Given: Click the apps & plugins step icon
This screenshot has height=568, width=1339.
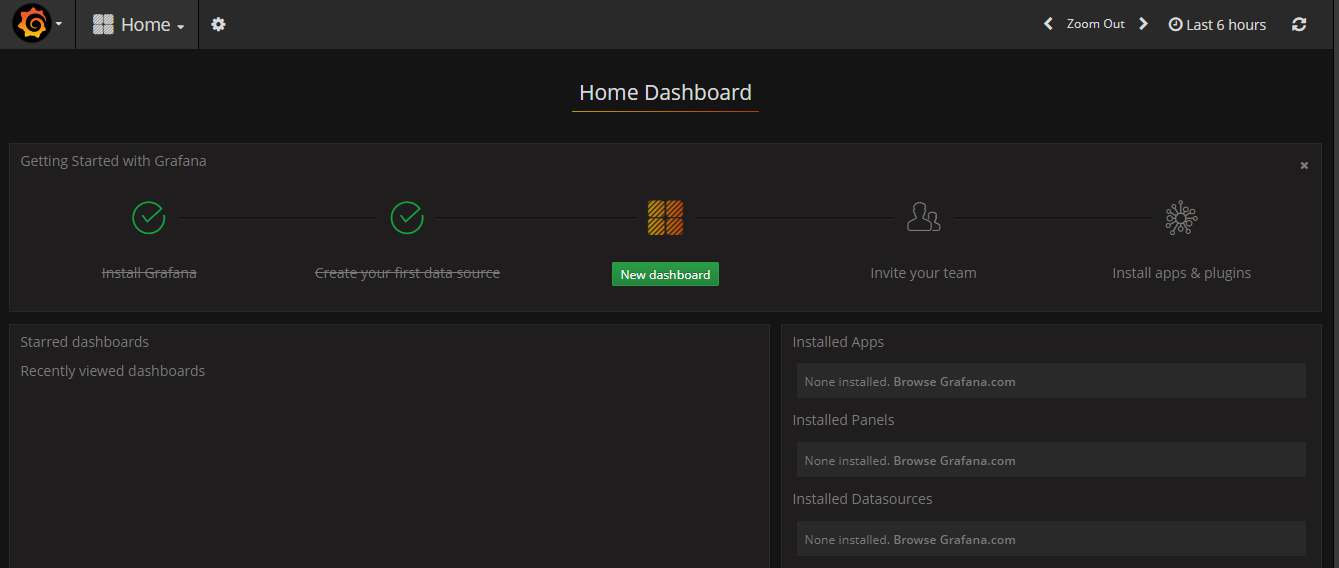Looking at the screenshot, I should coord(1181,217).
